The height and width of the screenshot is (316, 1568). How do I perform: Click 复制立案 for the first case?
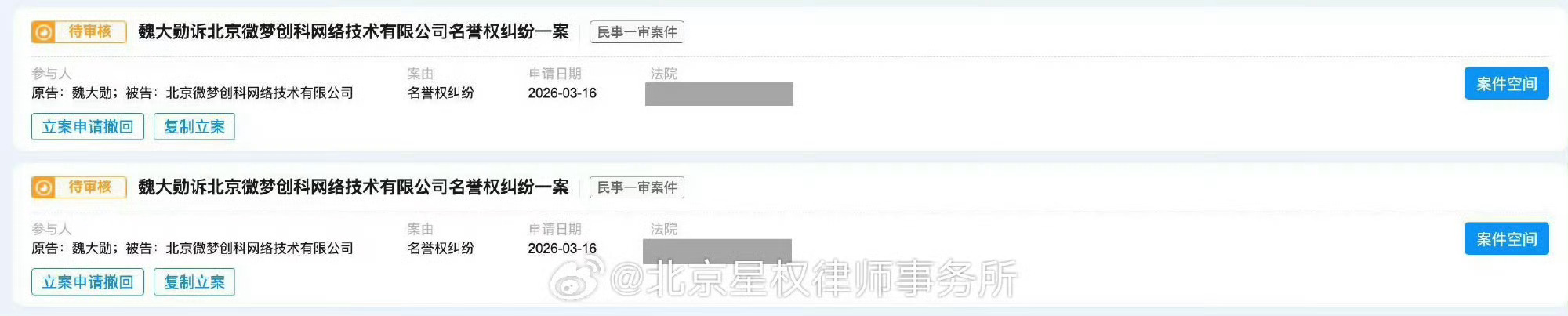(194, 126)
